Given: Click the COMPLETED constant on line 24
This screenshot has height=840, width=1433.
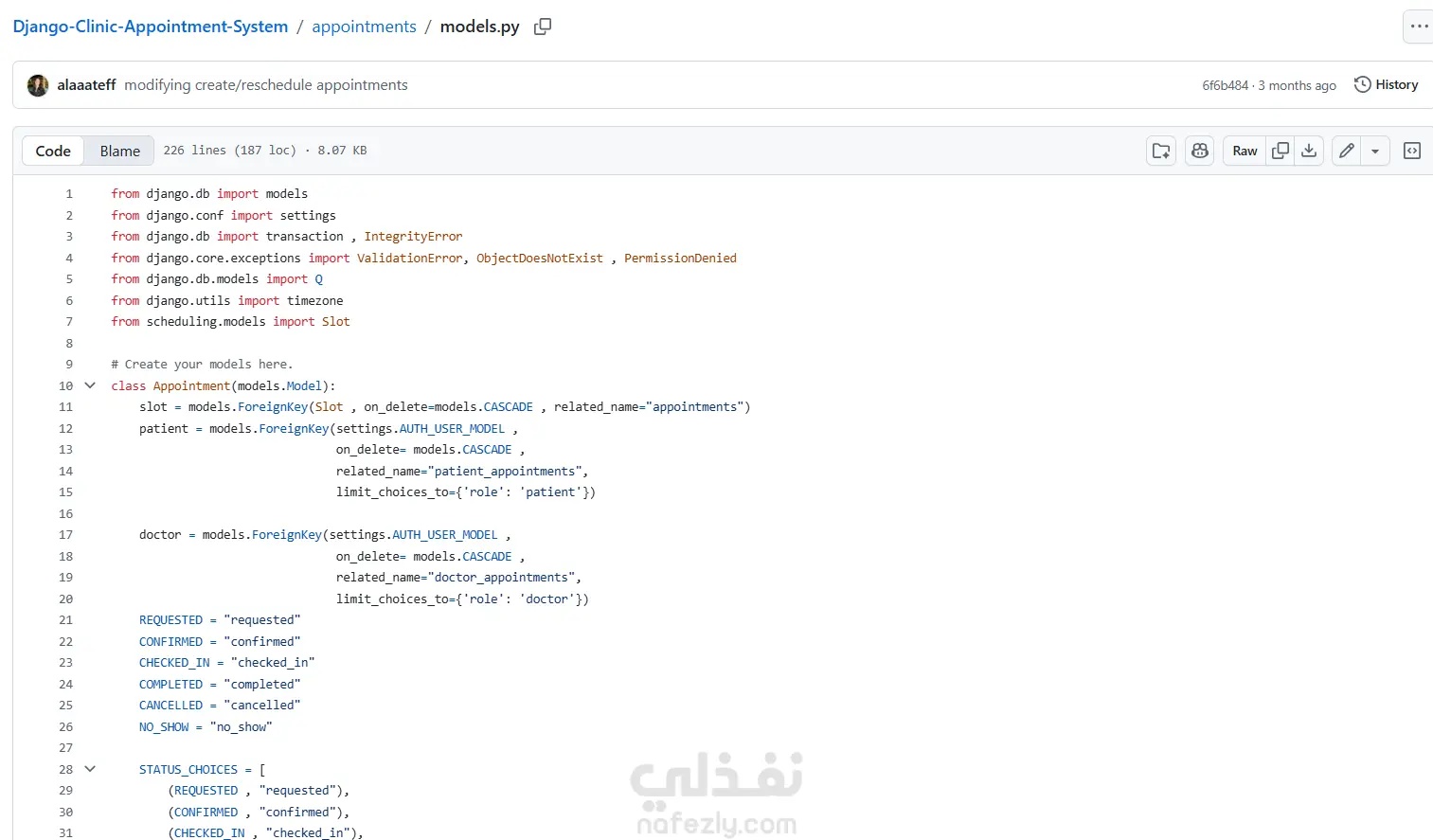Looking at the screenshot, I should coord(171,685).
